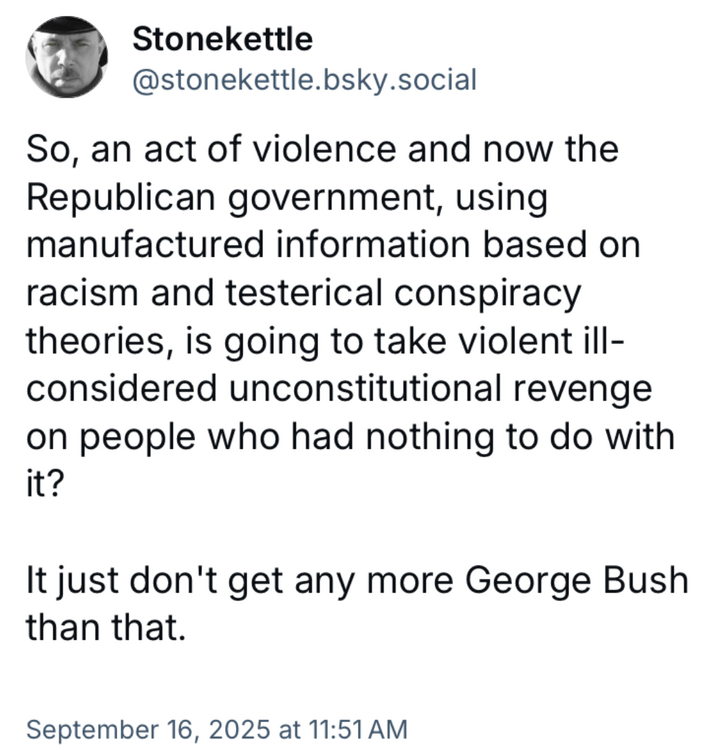The height and width of the screenshot is (750, 723).
Task: Click the words "take violent ill-"
Action: [527, 341]
